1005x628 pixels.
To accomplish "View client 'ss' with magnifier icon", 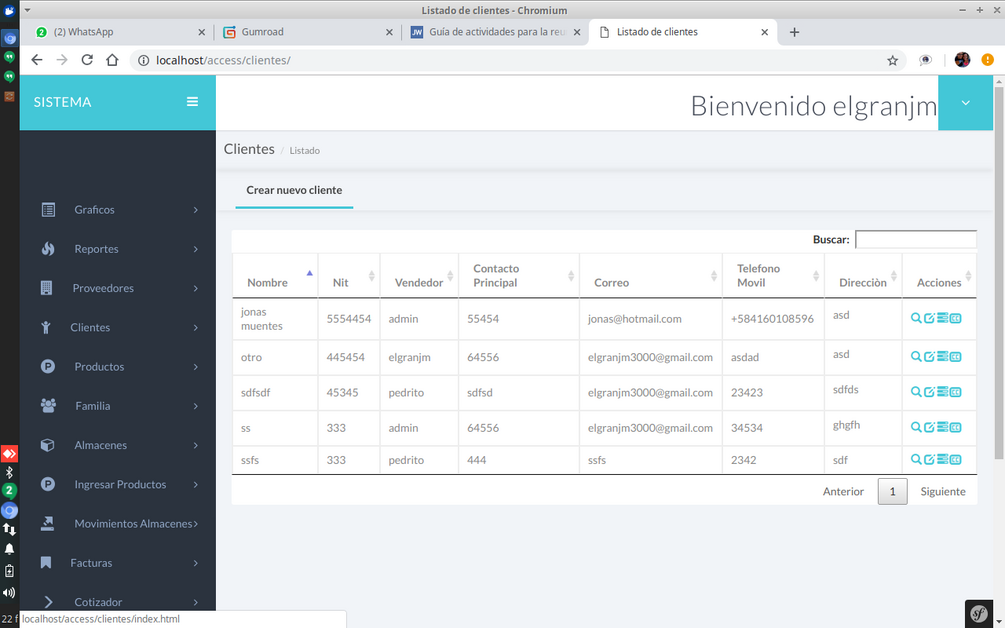I will coord(916,427).
